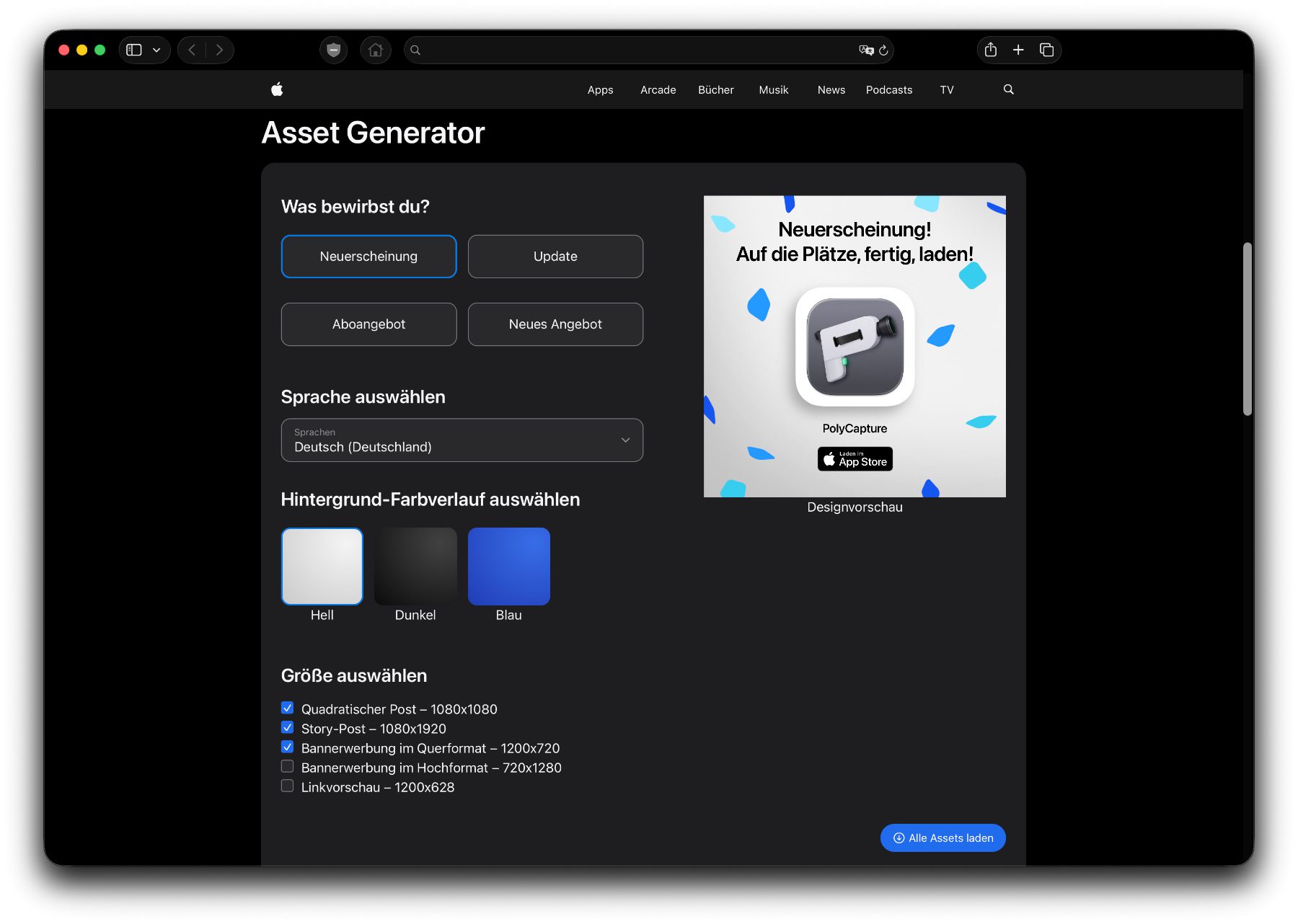Show tab overview icon
The image size is (1298, 924).
1046,50
